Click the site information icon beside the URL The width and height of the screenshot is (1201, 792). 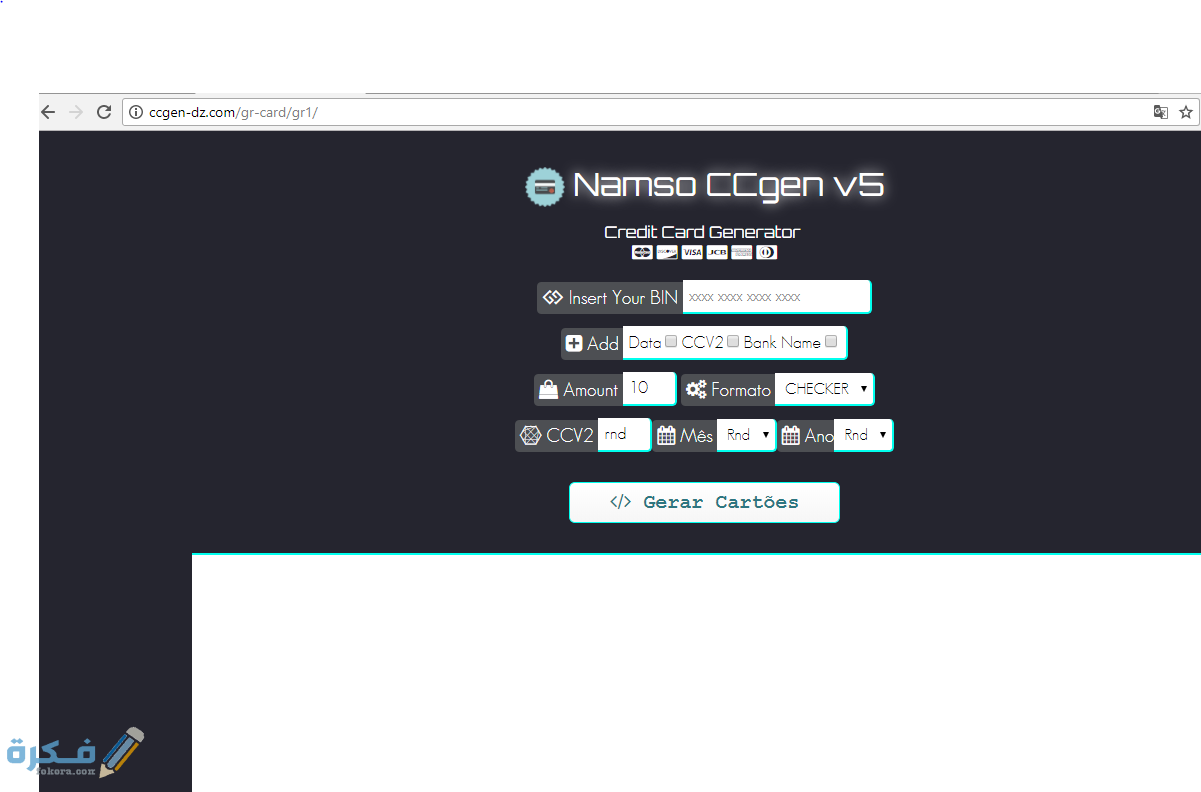pos(137,112)
